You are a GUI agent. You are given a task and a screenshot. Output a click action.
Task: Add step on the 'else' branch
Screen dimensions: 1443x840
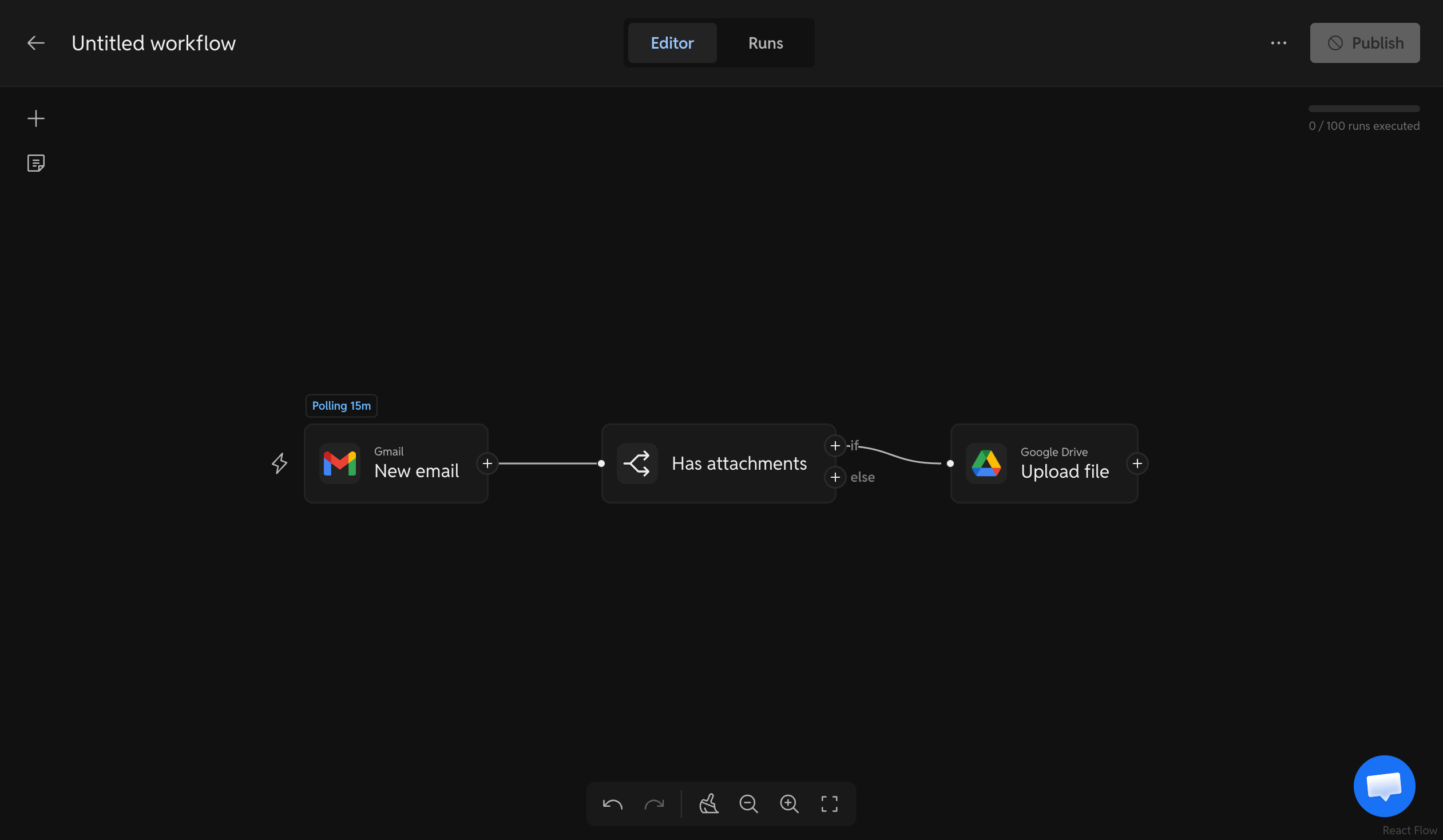(835, 477)
